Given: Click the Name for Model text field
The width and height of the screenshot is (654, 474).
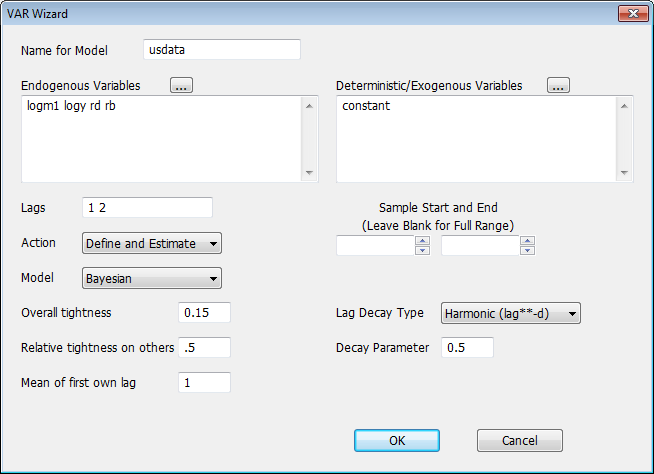Looking at the screenshot, I should point(220,50).
